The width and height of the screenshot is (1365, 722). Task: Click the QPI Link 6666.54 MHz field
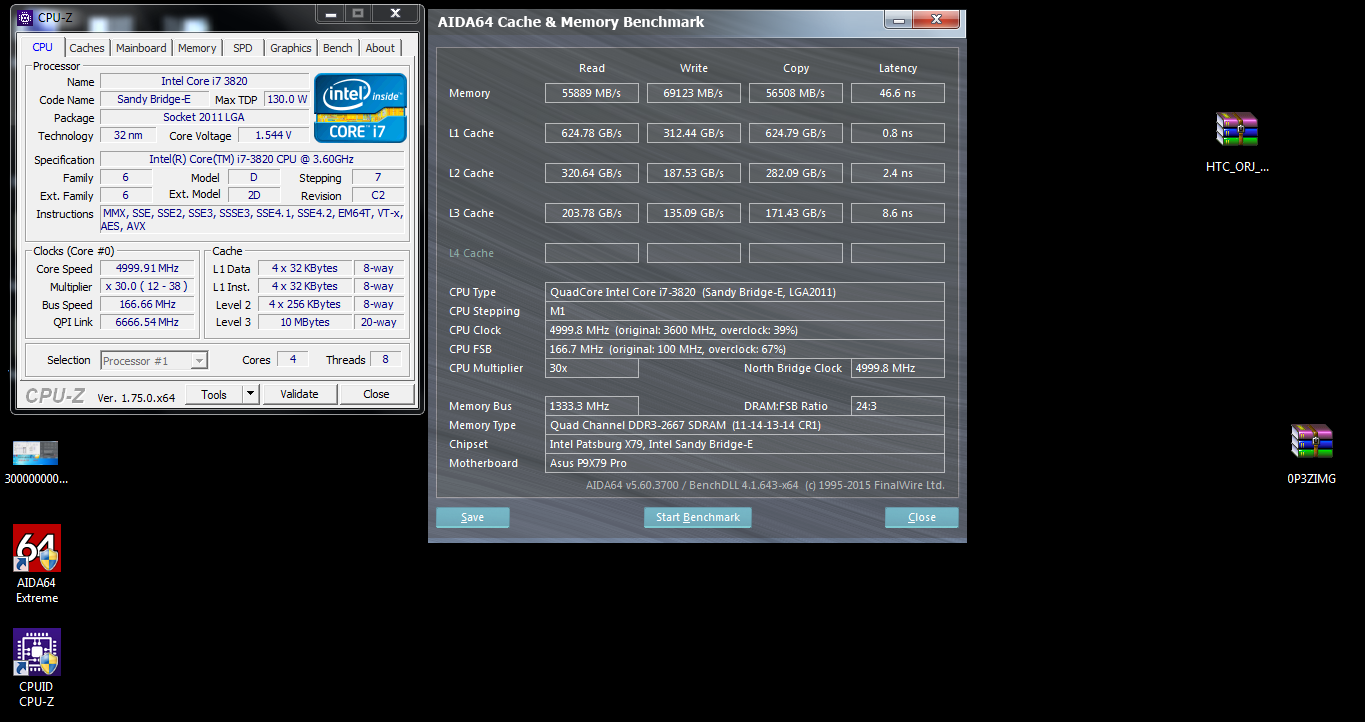148,322
